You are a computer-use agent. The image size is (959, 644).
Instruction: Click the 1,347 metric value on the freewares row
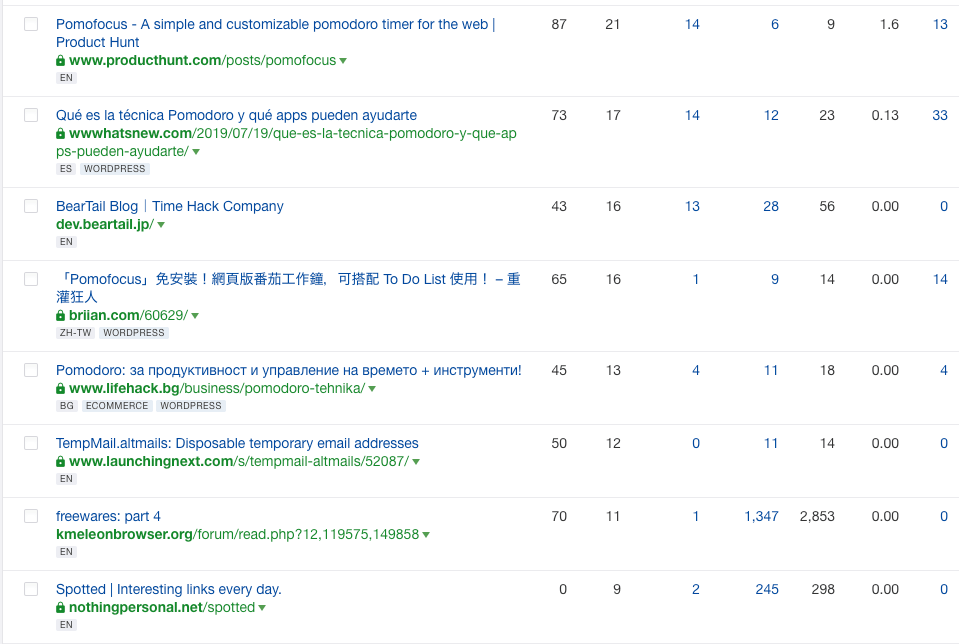(761, 516)
